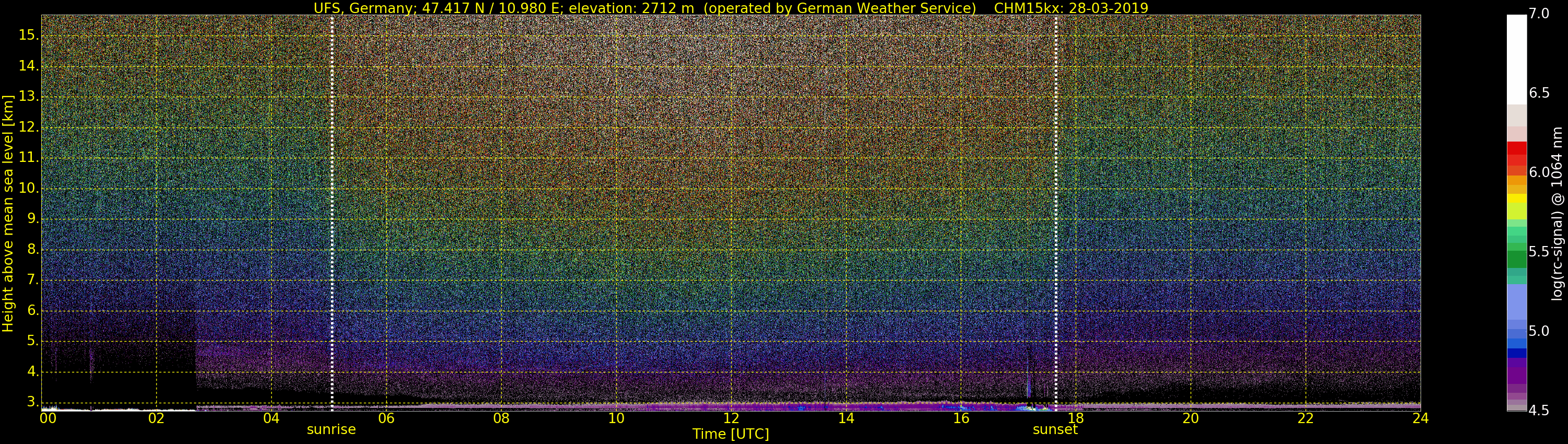Click the time axis tick label 08
The height and width of the screenshot is (444, 1568).
tap(501, 418)
